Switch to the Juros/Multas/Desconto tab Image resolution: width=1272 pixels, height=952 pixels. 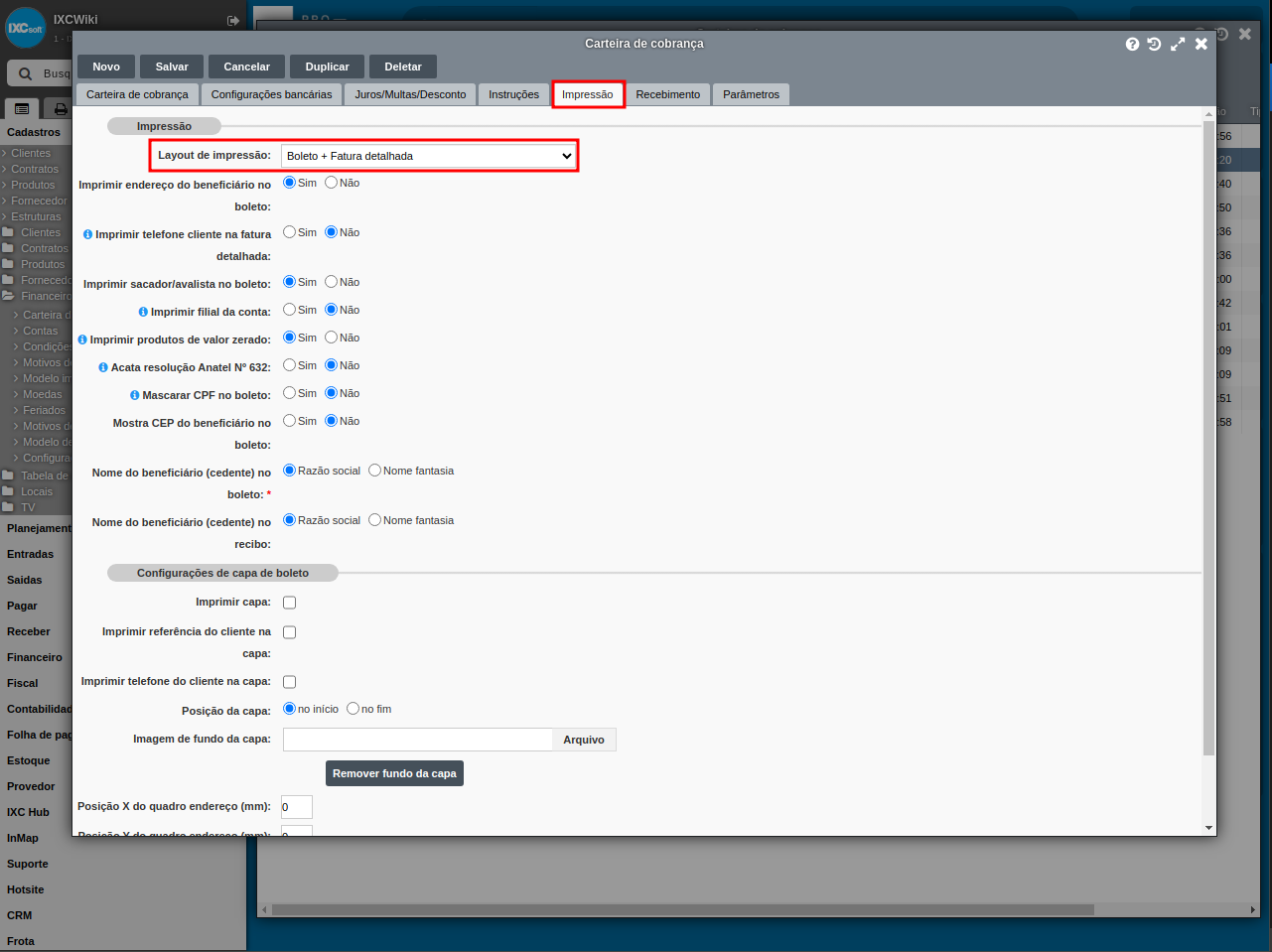click(x=410, y=94)
